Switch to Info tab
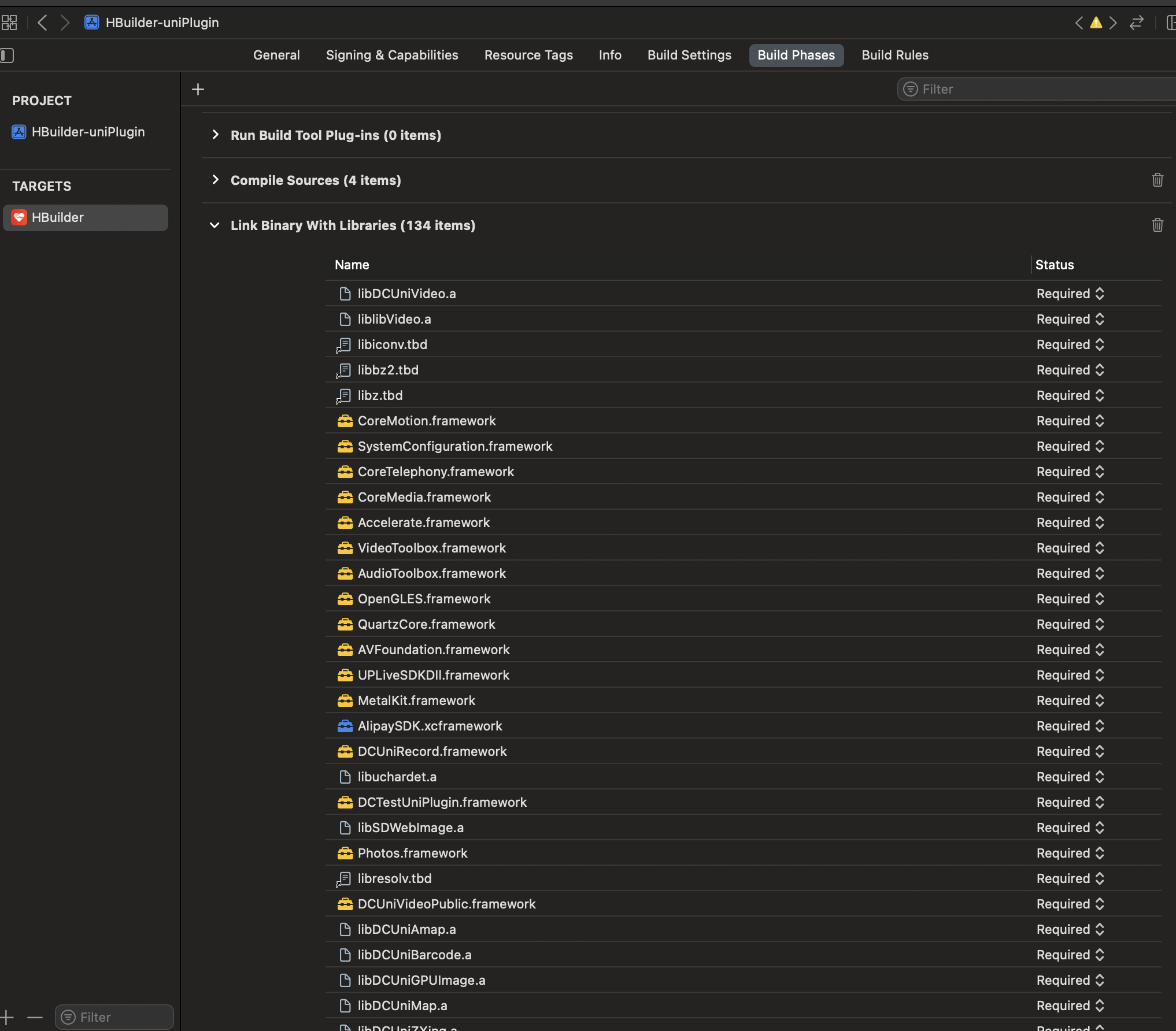1176x1031 pixels. pyautogui.click(x=610, y=55)
